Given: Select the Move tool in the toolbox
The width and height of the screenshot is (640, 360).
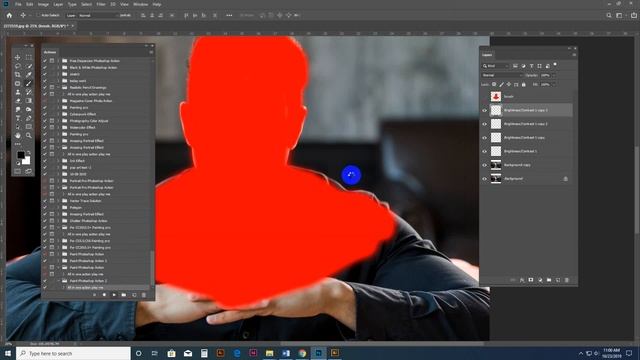Looking at the screenshot, I should click(18, 58).
